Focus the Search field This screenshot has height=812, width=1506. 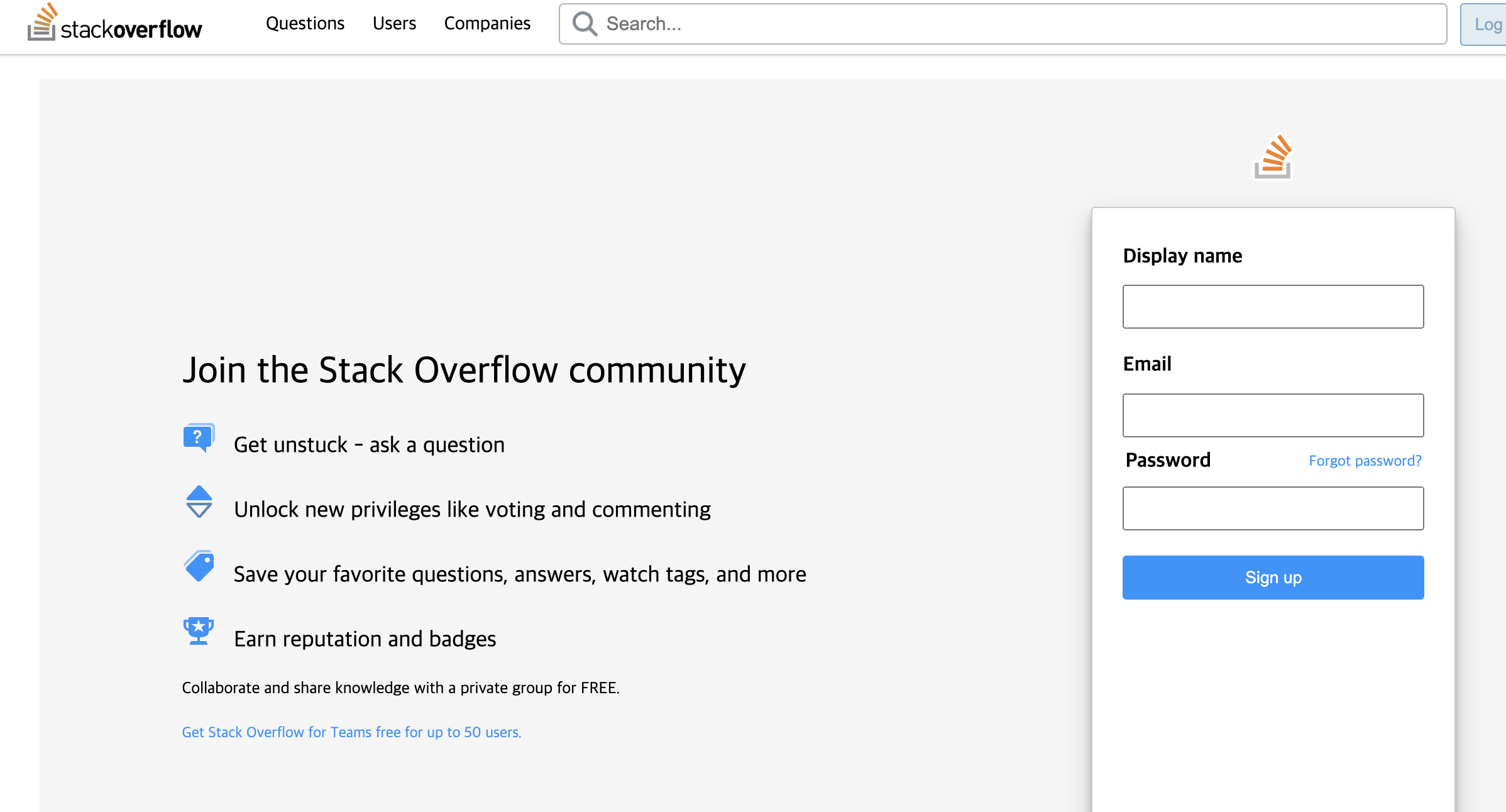pos(1003,24)
